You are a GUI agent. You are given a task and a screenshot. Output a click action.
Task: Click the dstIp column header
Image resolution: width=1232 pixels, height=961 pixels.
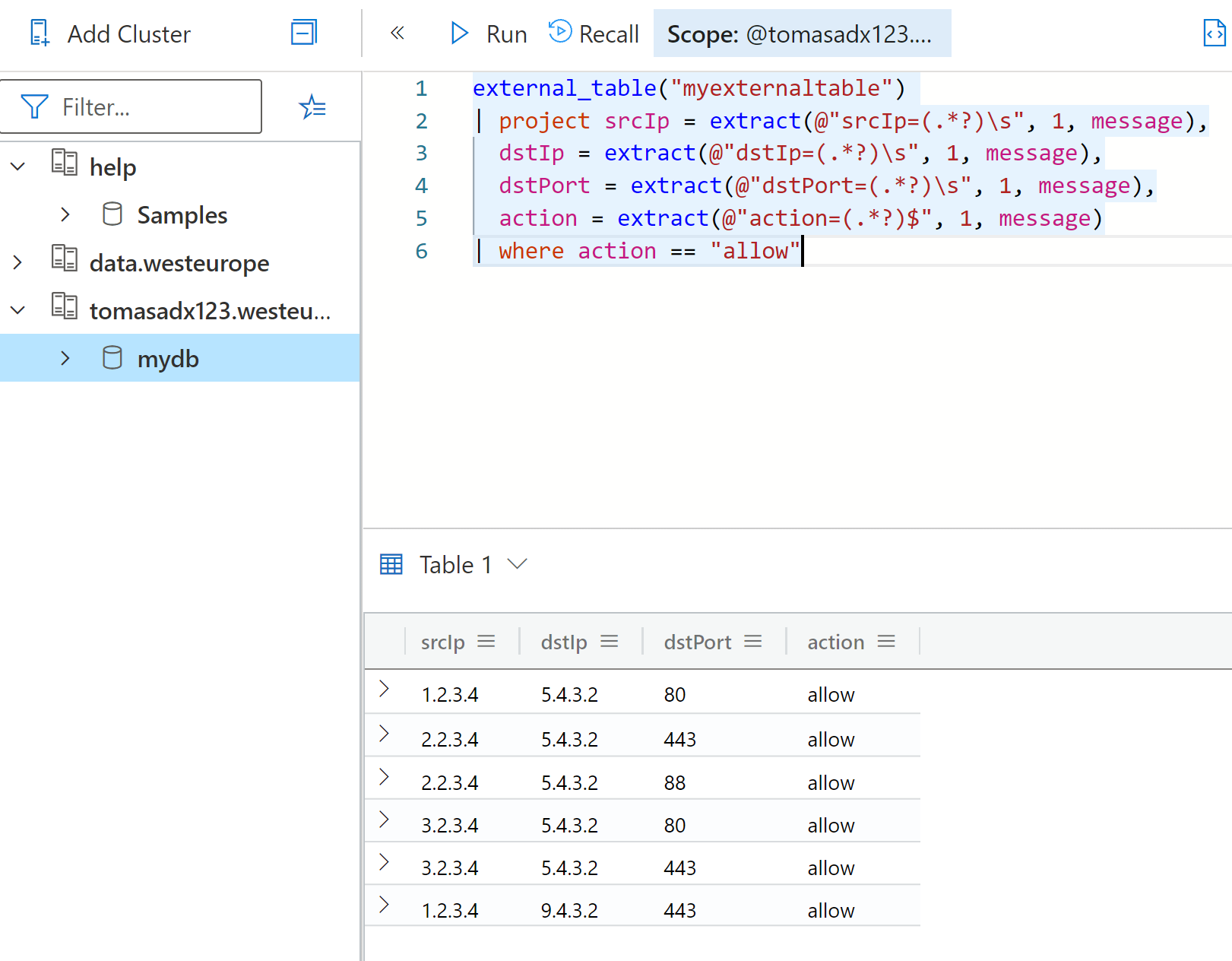[564, 642]
